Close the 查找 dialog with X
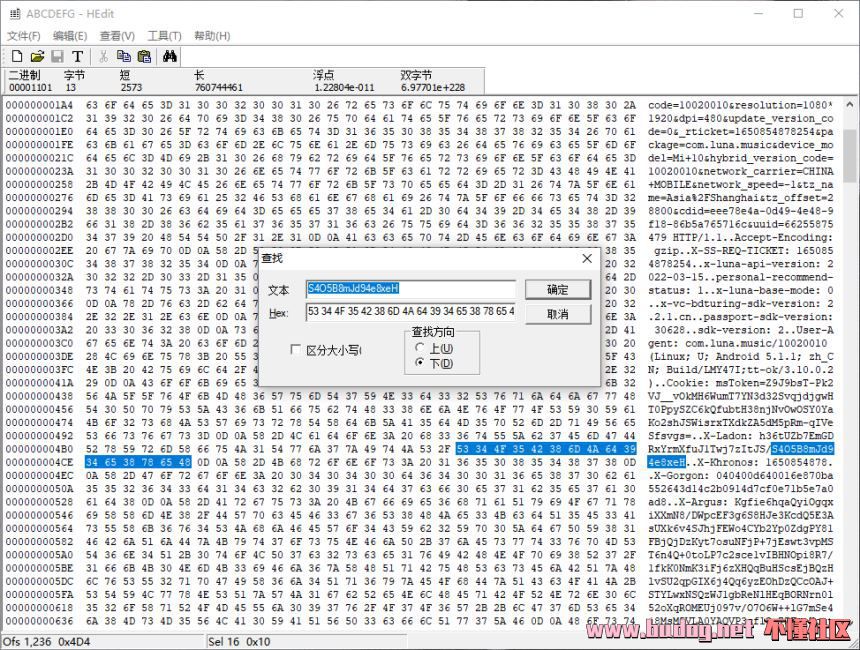 click(x=587, y=258)
